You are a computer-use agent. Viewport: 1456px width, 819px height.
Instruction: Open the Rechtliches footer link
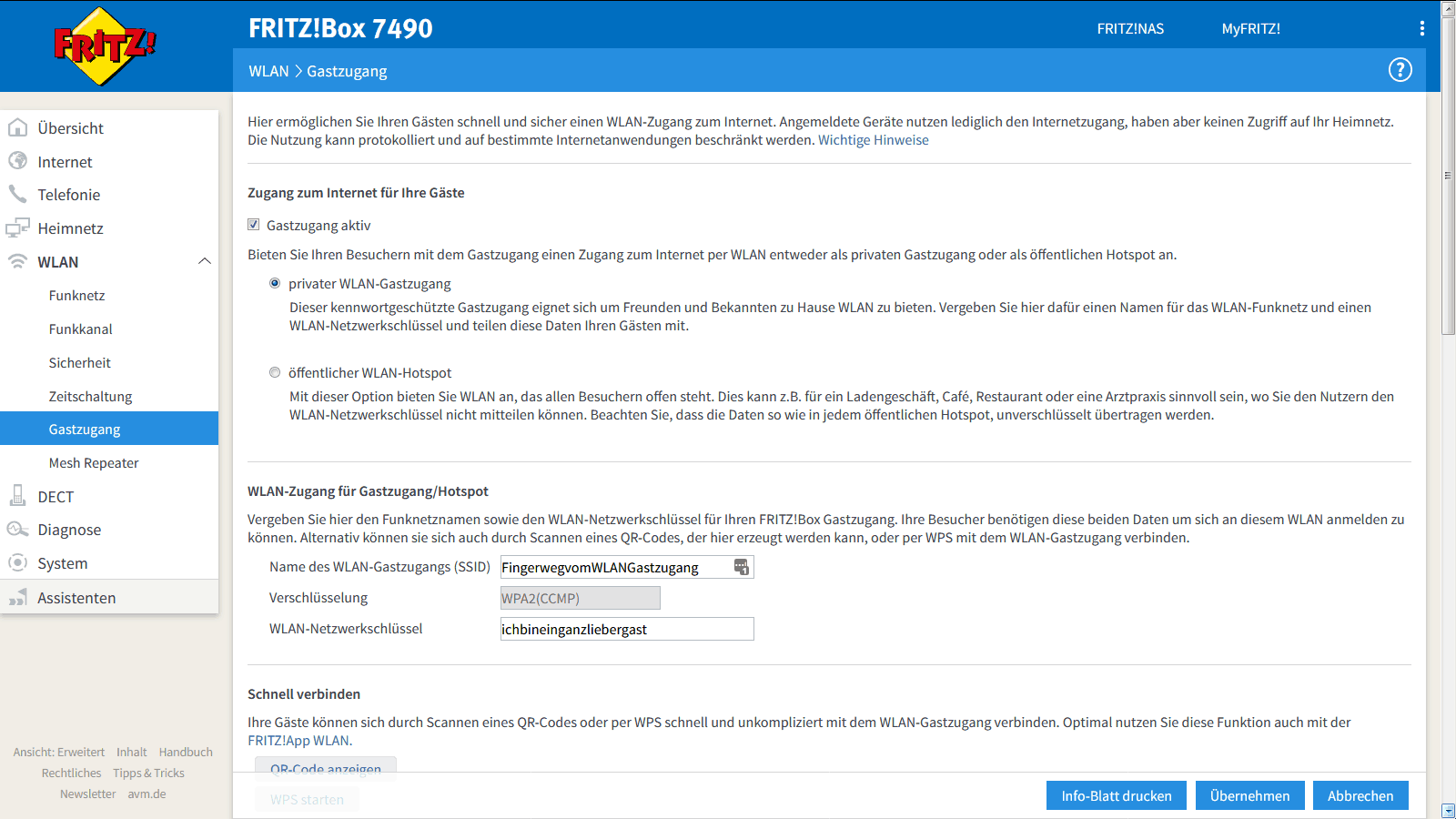coord(71,773)
